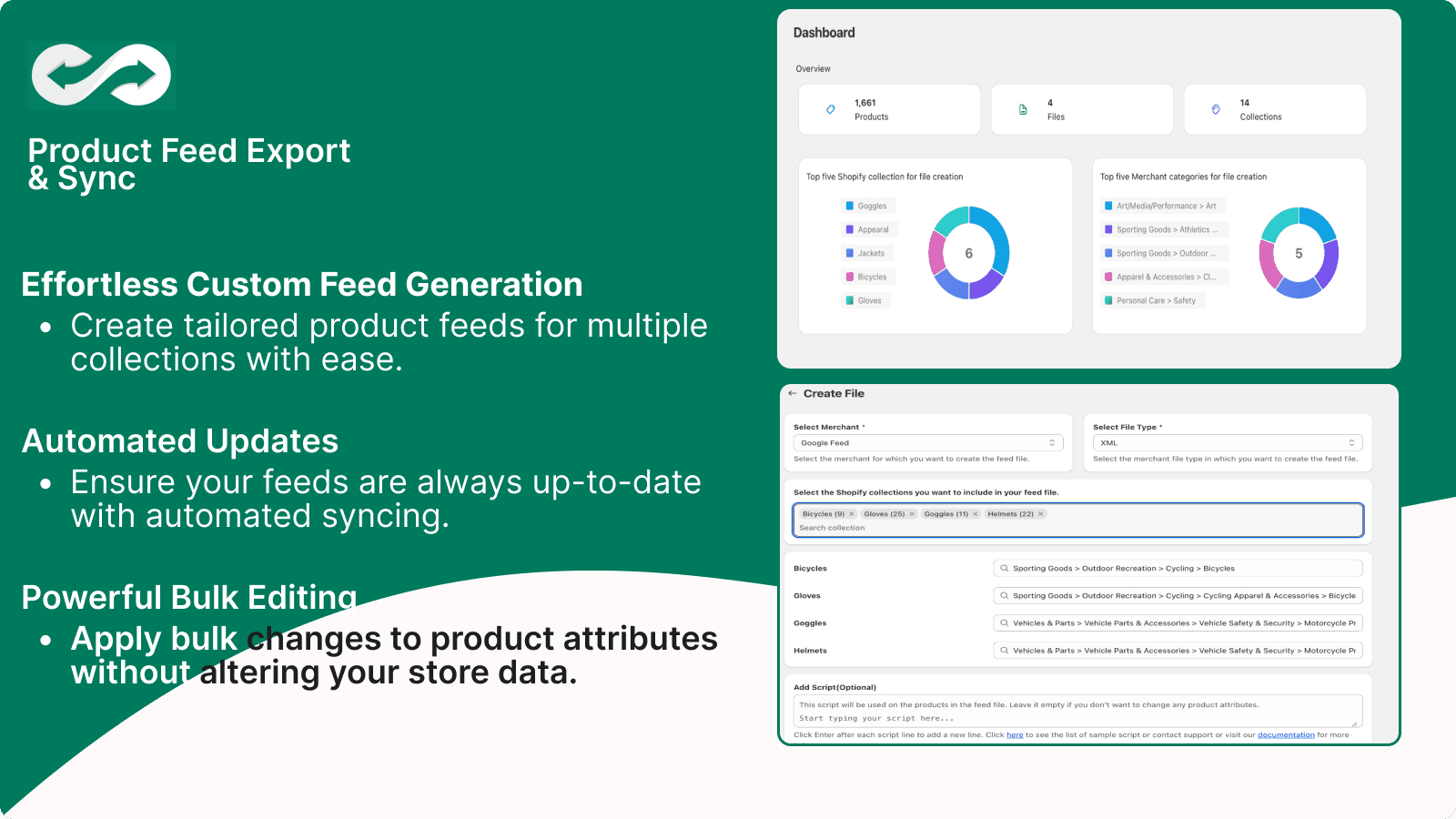Click the Collections icon in the overview card
Image resolution: width=1456 pixels, height=819 pixels.
pos(1215,109)
